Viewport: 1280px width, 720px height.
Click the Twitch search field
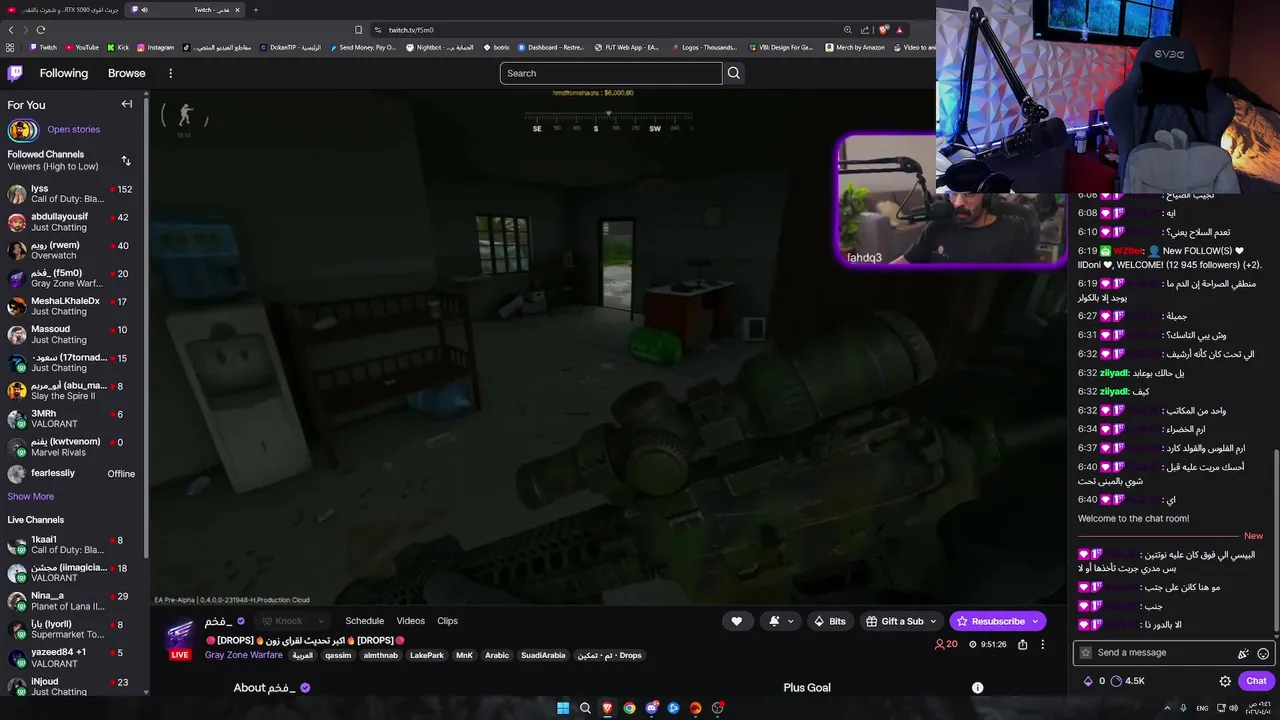coord(611,73)
